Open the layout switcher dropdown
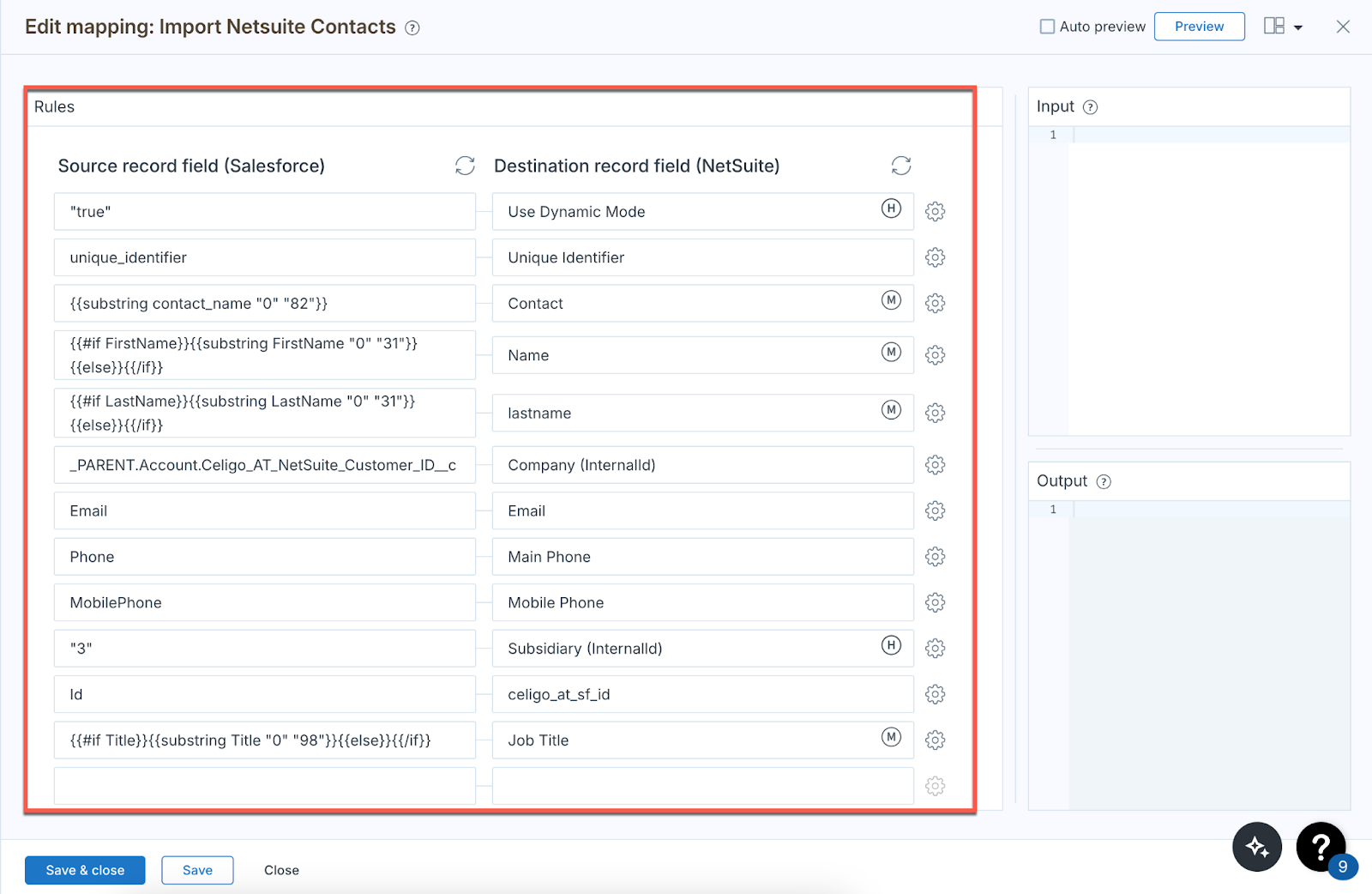This screenshot has height=894, width=1372. click(1283, 27)
